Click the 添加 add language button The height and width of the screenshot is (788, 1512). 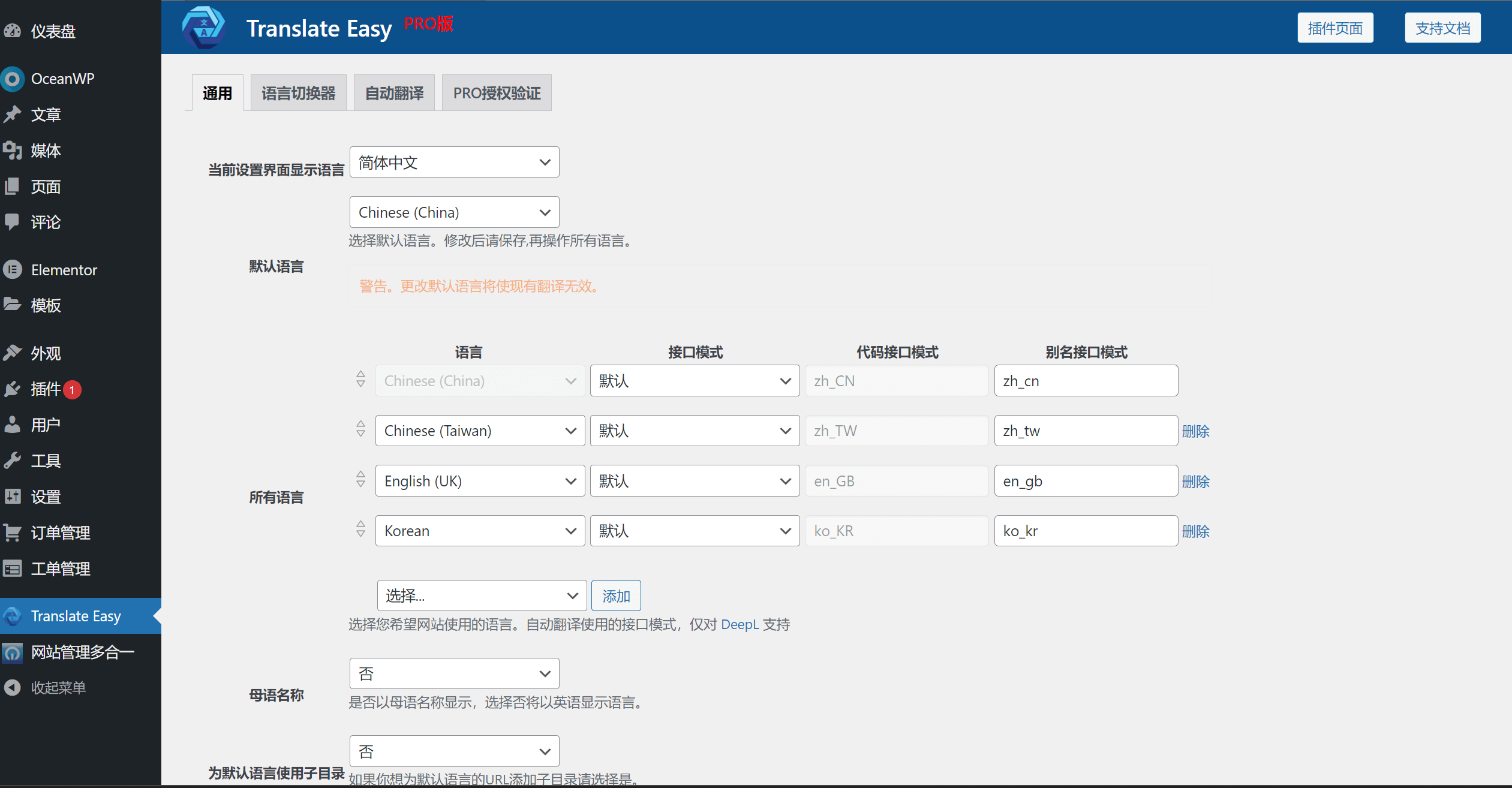pos(616,595)
